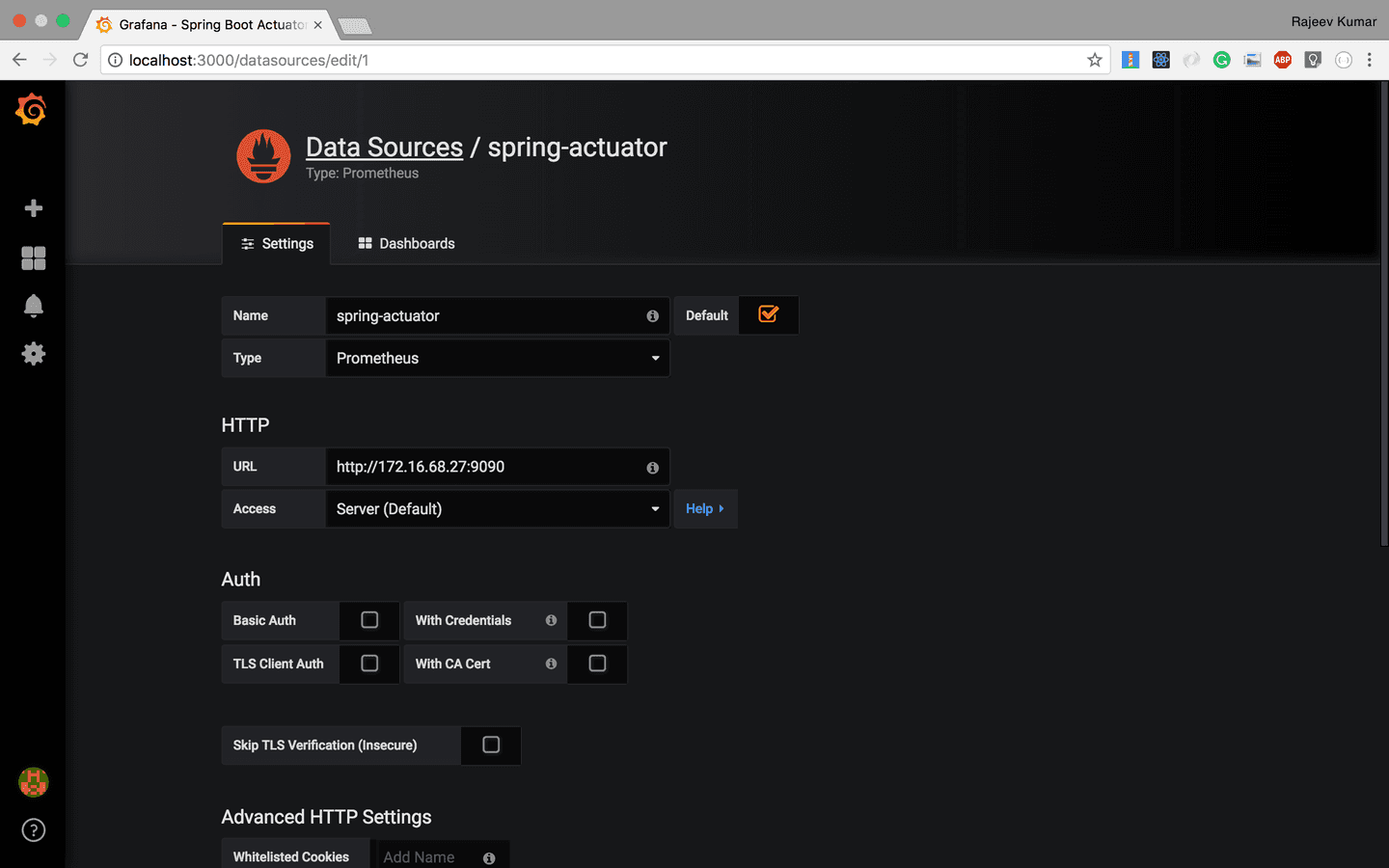Click the Grammarly extension icon
Image resolution: width=1389 pixels, height=868 pixels.
pos(1222,60)
